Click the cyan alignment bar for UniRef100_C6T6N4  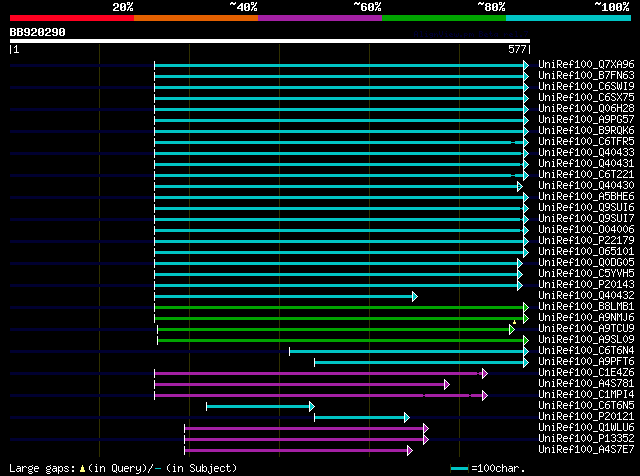(407, 352)
